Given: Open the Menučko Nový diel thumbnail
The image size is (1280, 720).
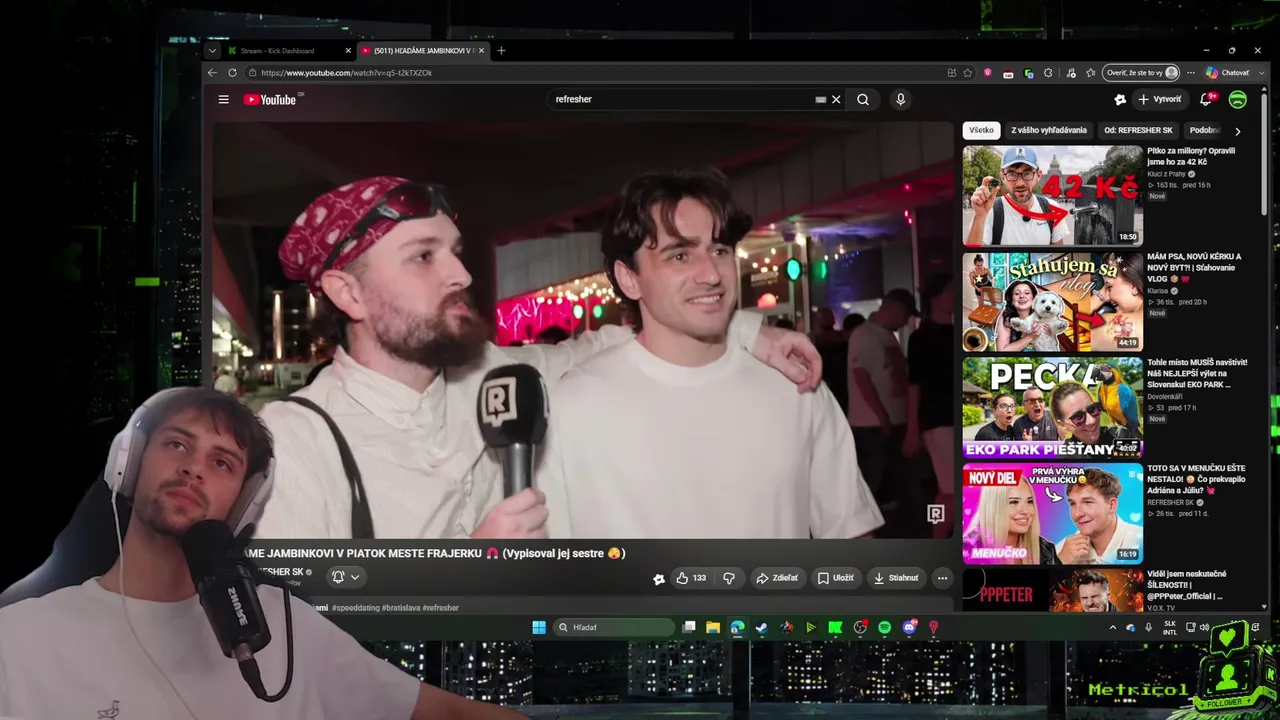Looking at the screenshot, I should coord(1052,513).
